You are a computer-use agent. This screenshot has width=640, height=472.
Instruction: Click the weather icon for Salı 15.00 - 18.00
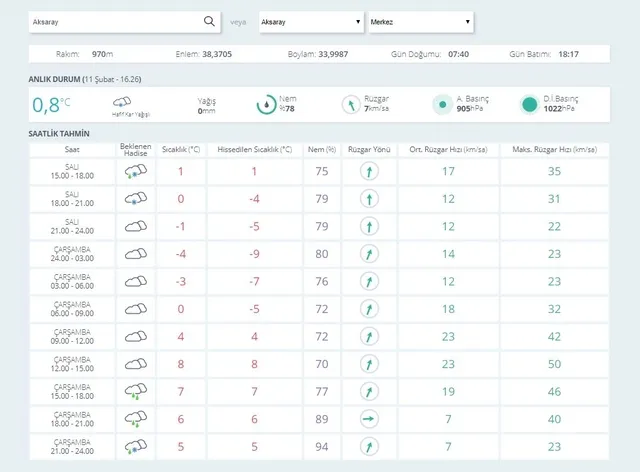pyautogui.click(x=136, y=171)
